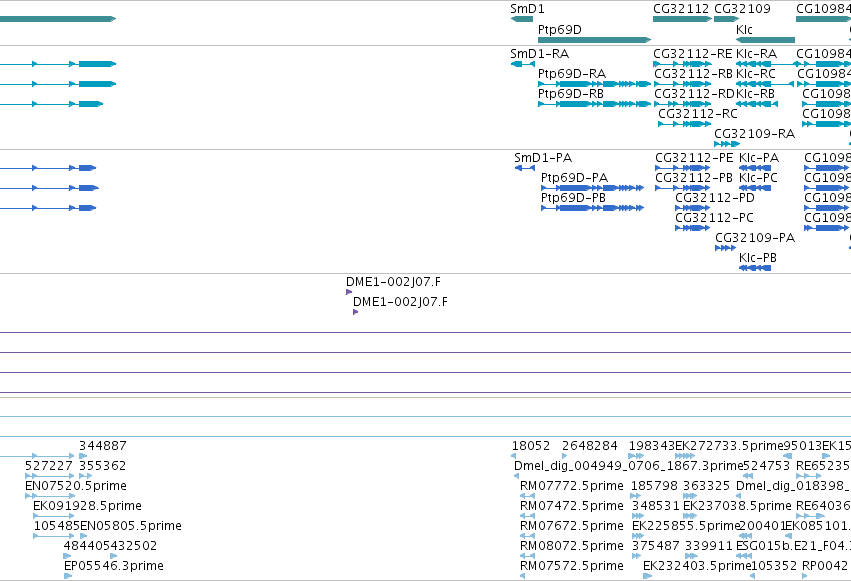Select transcript Ptp69D-RB label
This screenshot has width=851, height=581.
[570, 93]
